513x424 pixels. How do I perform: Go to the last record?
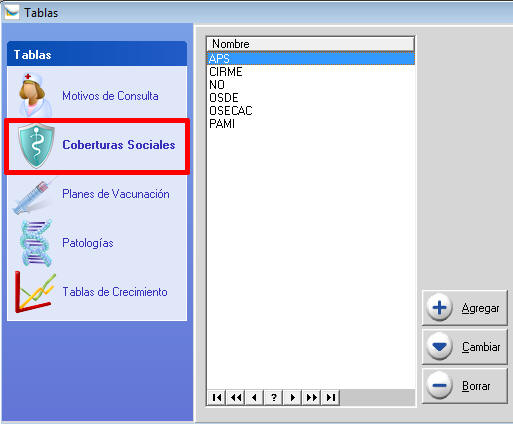point(331,397)
